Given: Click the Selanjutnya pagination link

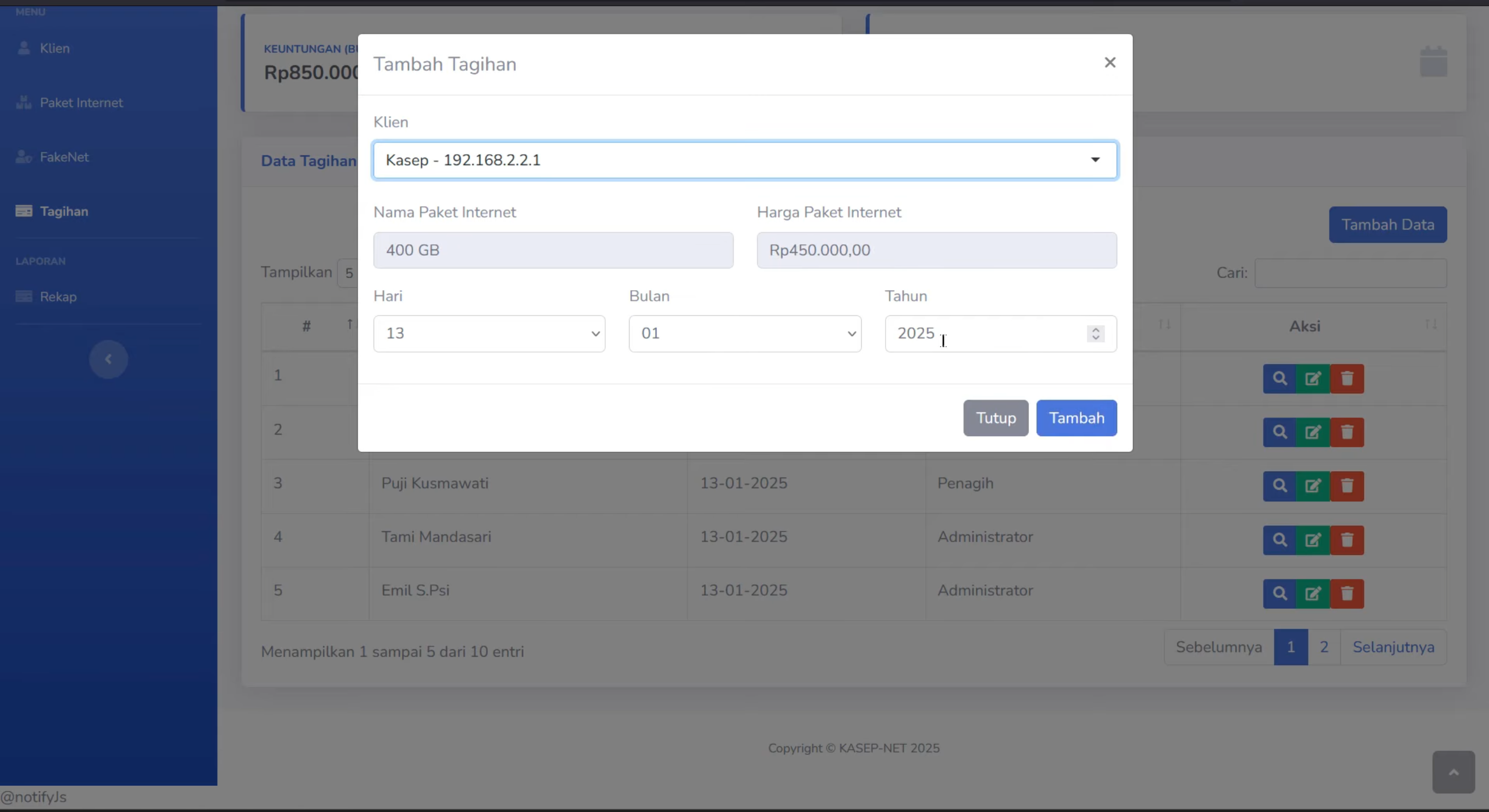Looking at the screenshot, I should click(1393, 647).
